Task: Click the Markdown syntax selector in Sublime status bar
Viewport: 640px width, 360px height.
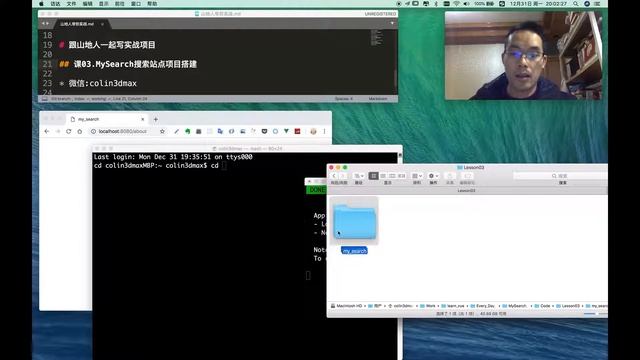Action: point(378,99)
